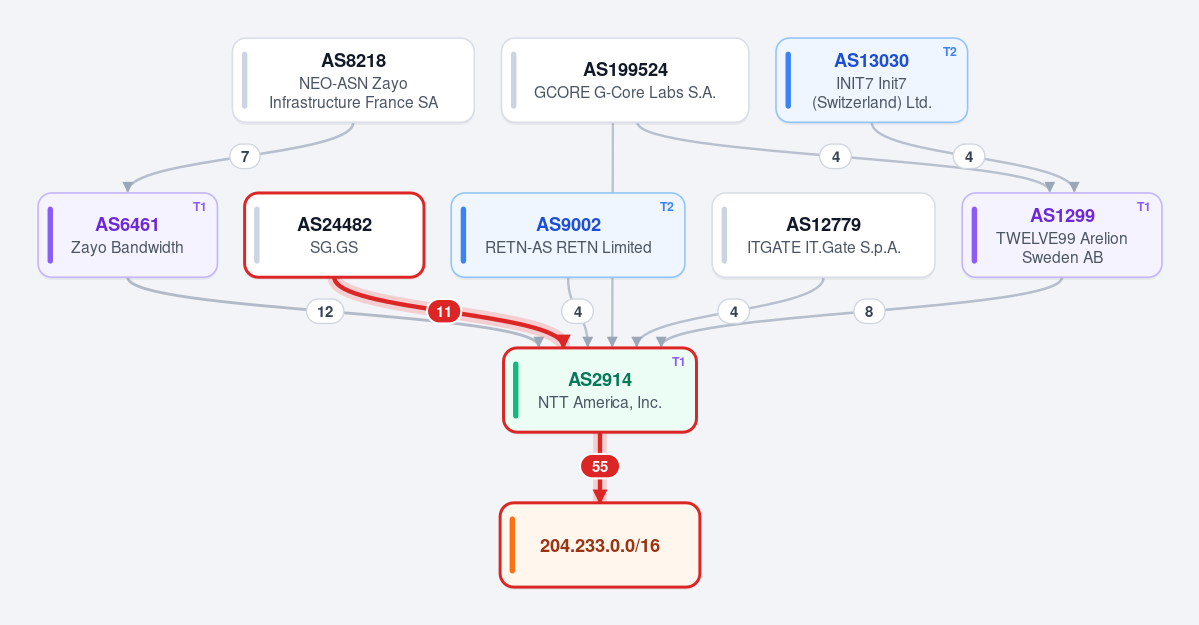Click the AS2914 NTT America node
The height and width of the screenshot is (625, 1199).
click(x=600, y=390)
